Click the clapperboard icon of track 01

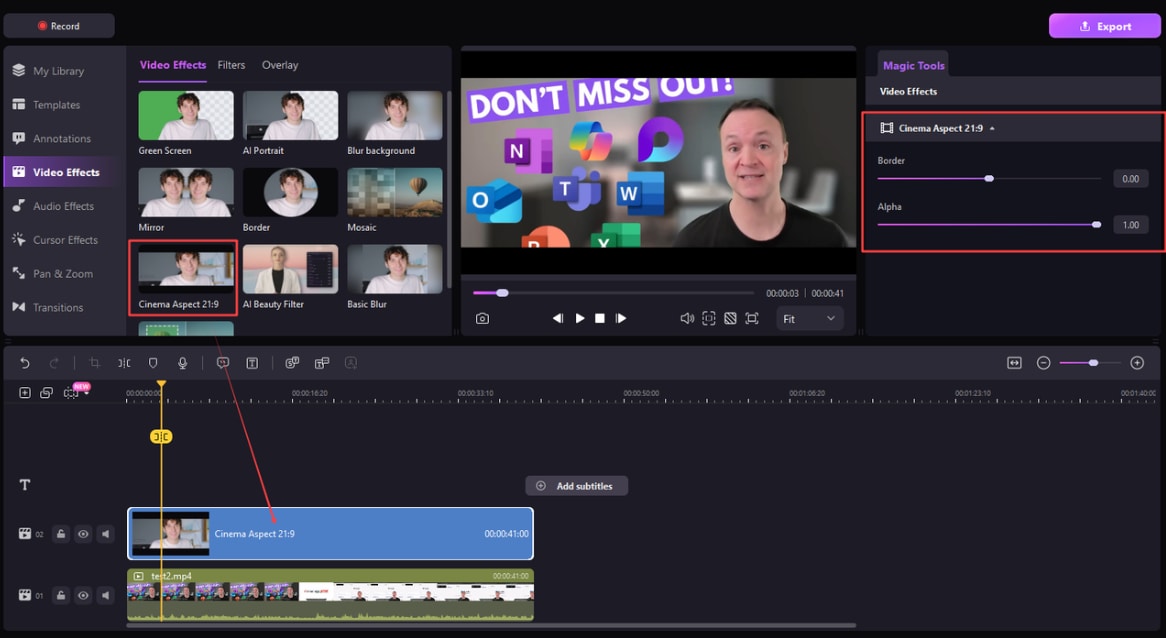(25, 595)
